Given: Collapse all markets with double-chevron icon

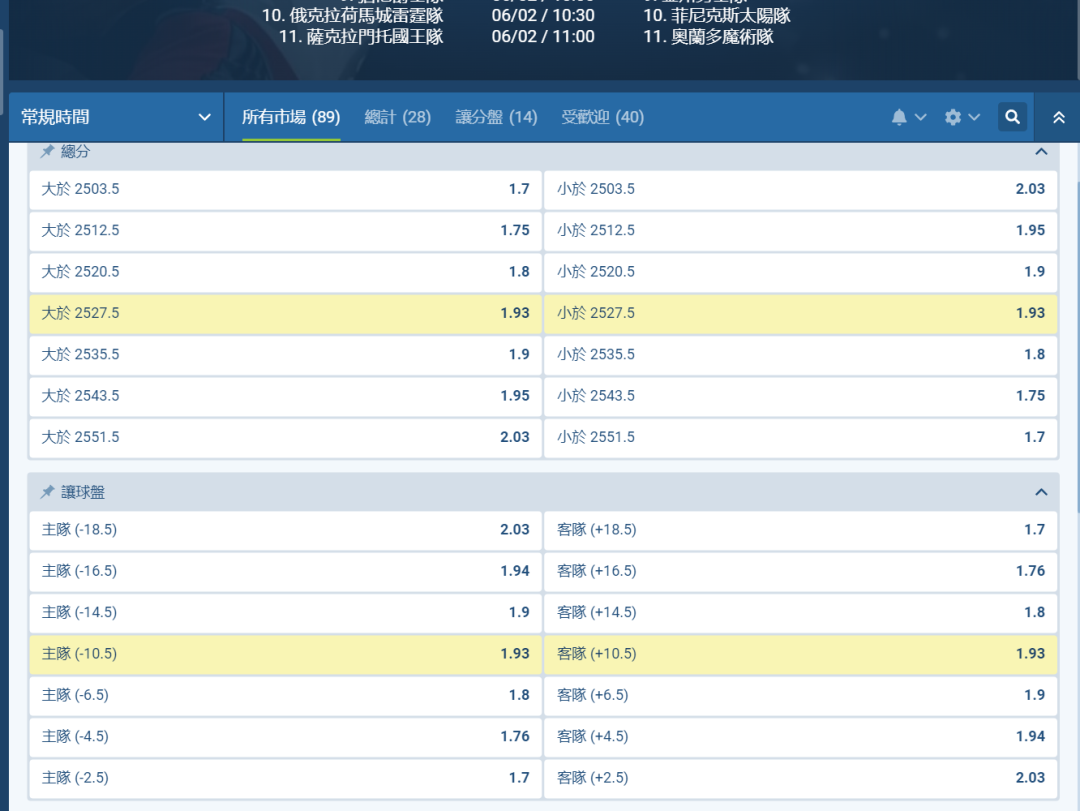Looking at the screenshot, I should coord(1059,118).
